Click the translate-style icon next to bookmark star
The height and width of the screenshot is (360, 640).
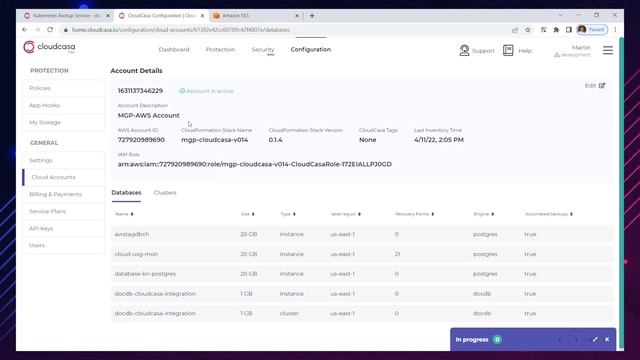tap(543, 30)
